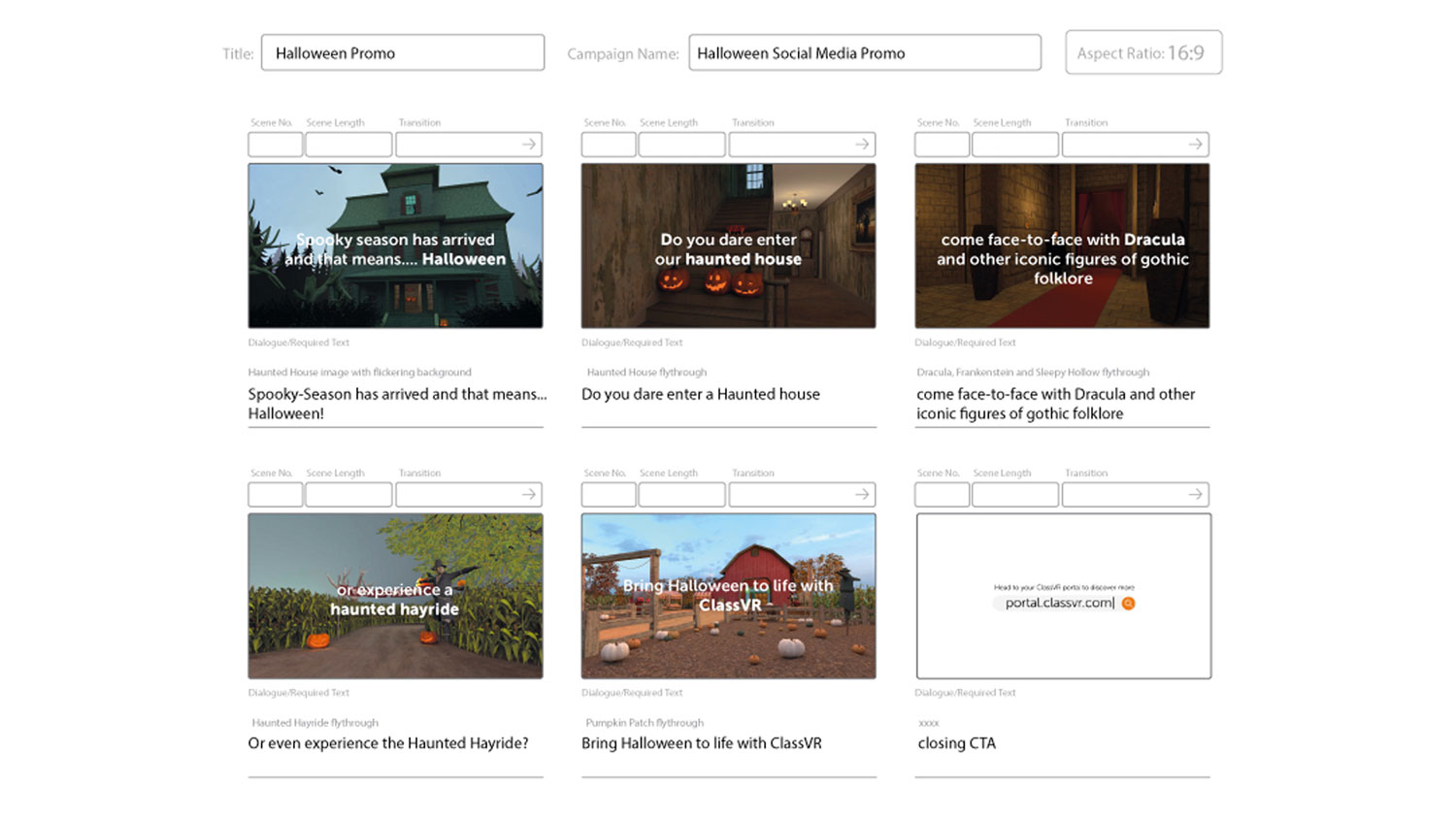1456x819 pixels.
Task: Click the Title field 'Halloween Promo'
Action: 403,52
